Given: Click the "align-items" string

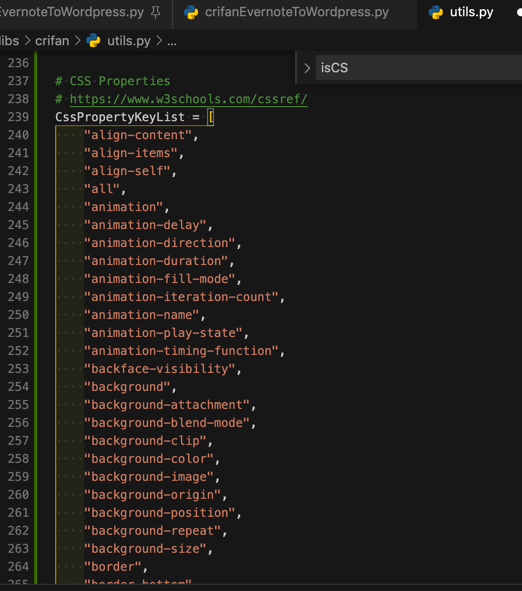Looking at the screenshot, I should (131, 153).
